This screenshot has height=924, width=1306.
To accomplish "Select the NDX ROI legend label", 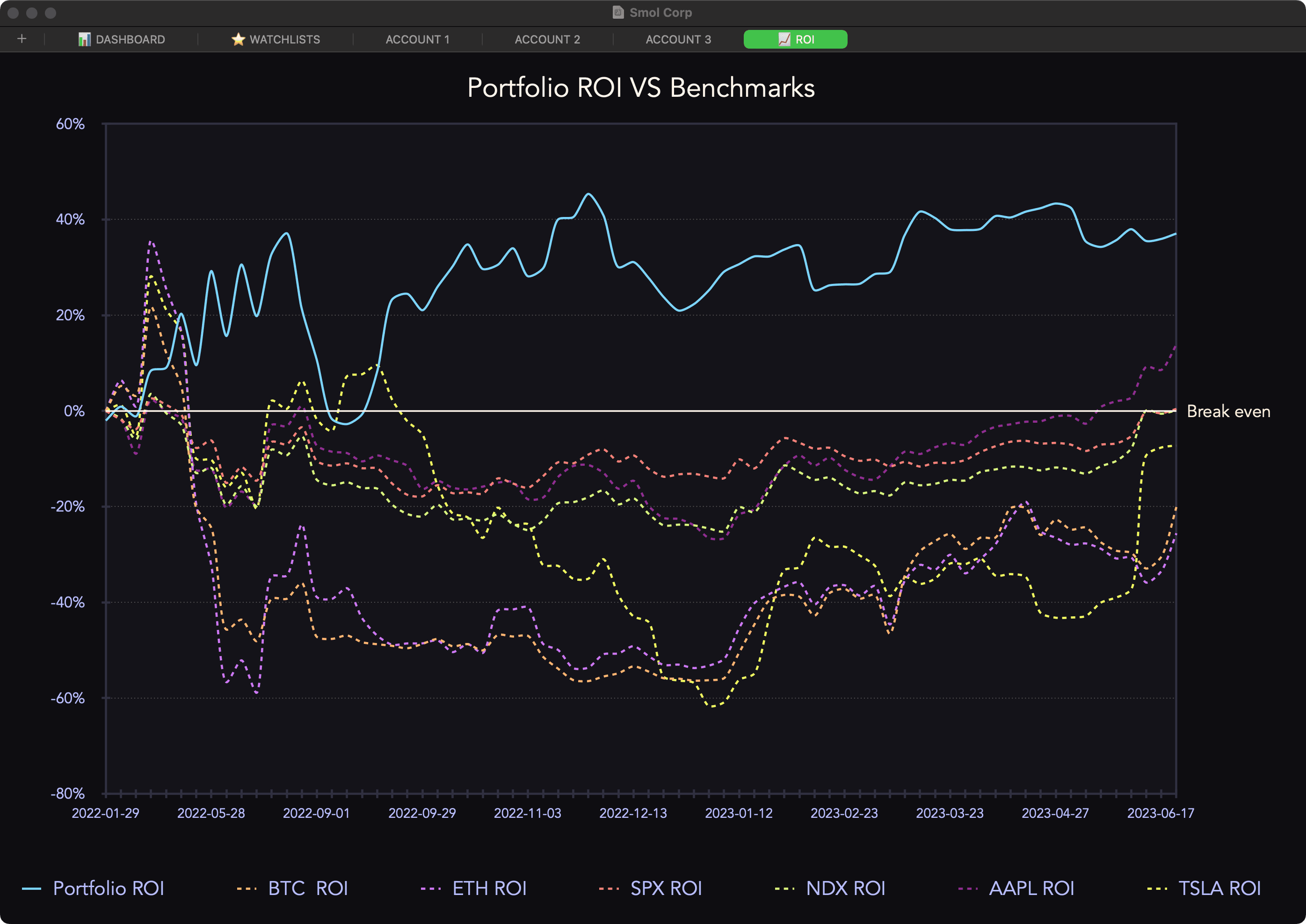I will click(846, 889).
